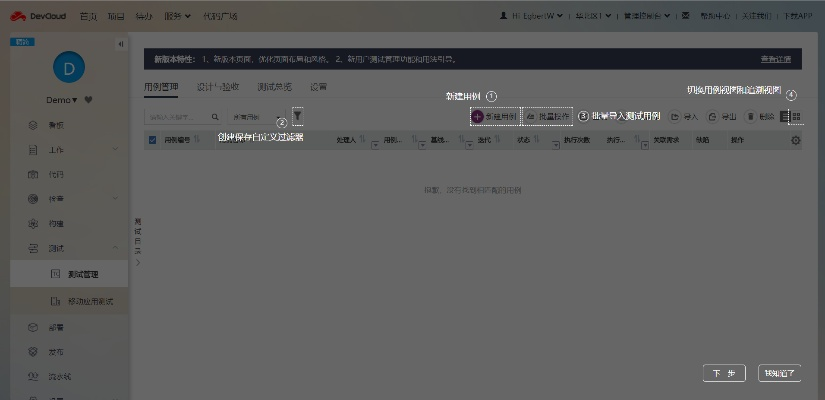Expand the 工作 sidebar section
Image resolution: width=825 pixels, height=400 pixels.
coord(115,150)
